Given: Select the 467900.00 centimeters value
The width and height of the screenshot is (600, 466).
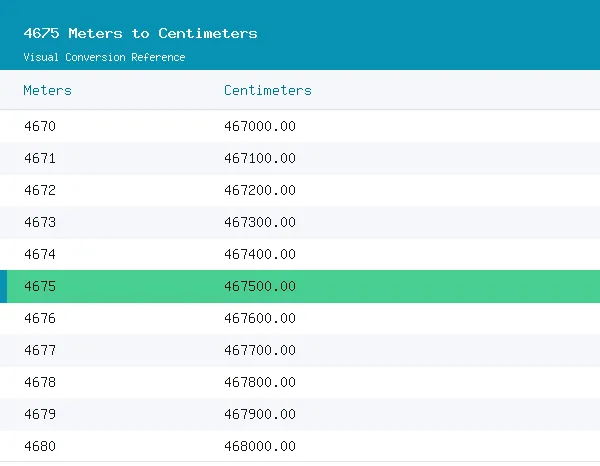Looking at the screenshot, I should pos(260,414).
